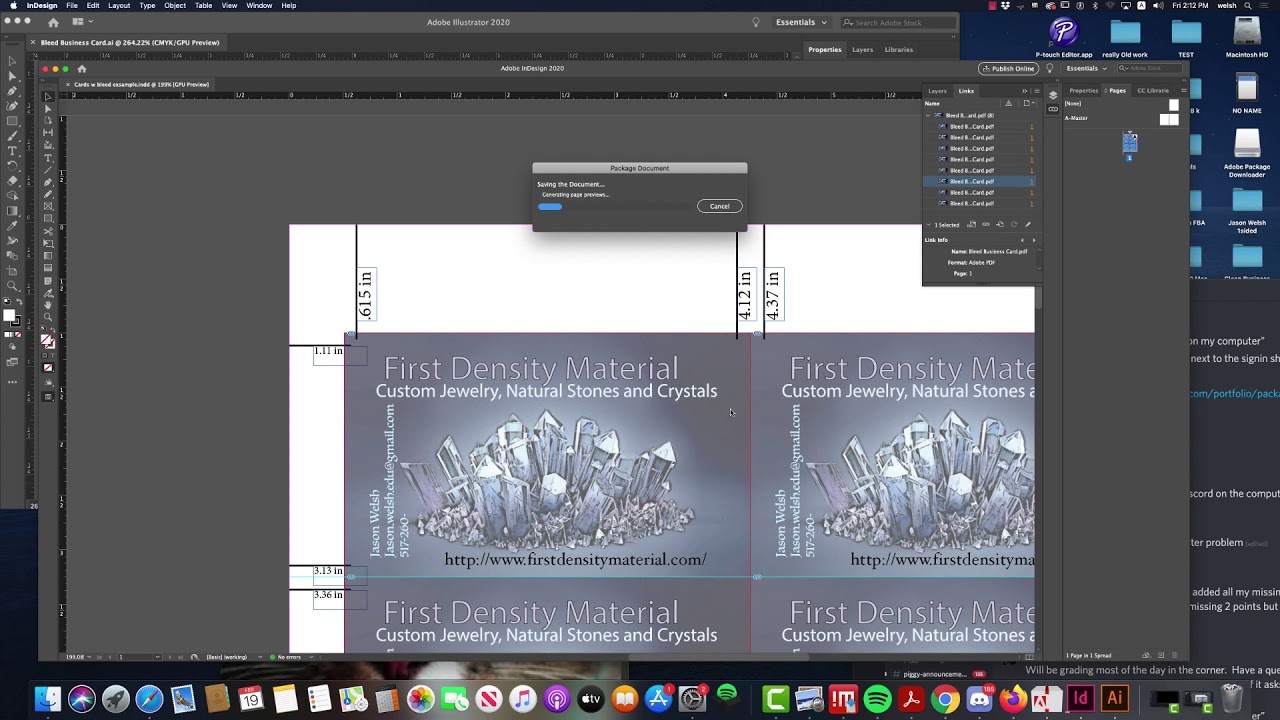The width and height of the screenshot is (1280, 720).
Task: Click the Update Link refresh icon
Action: tap(1014, 224)
